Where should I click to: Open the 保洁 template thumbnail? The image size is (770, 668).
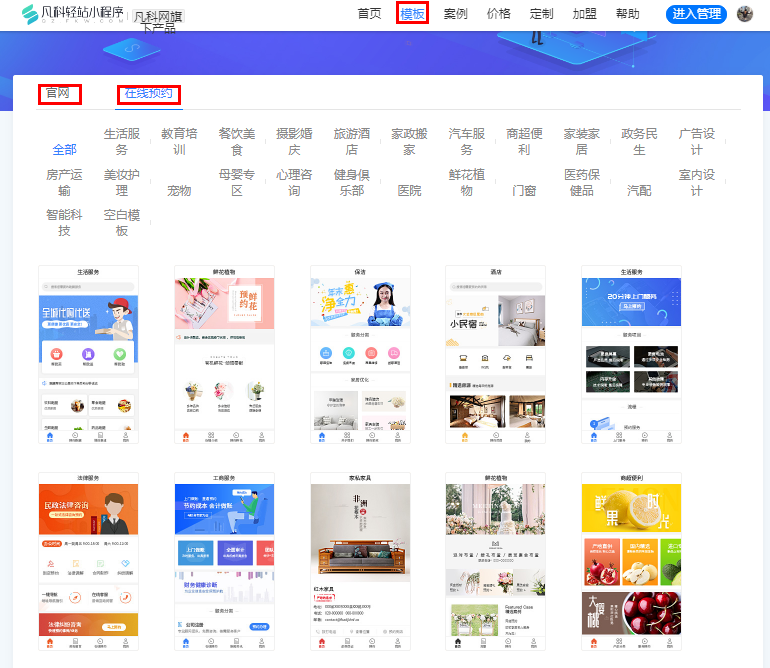click(359, 355)
